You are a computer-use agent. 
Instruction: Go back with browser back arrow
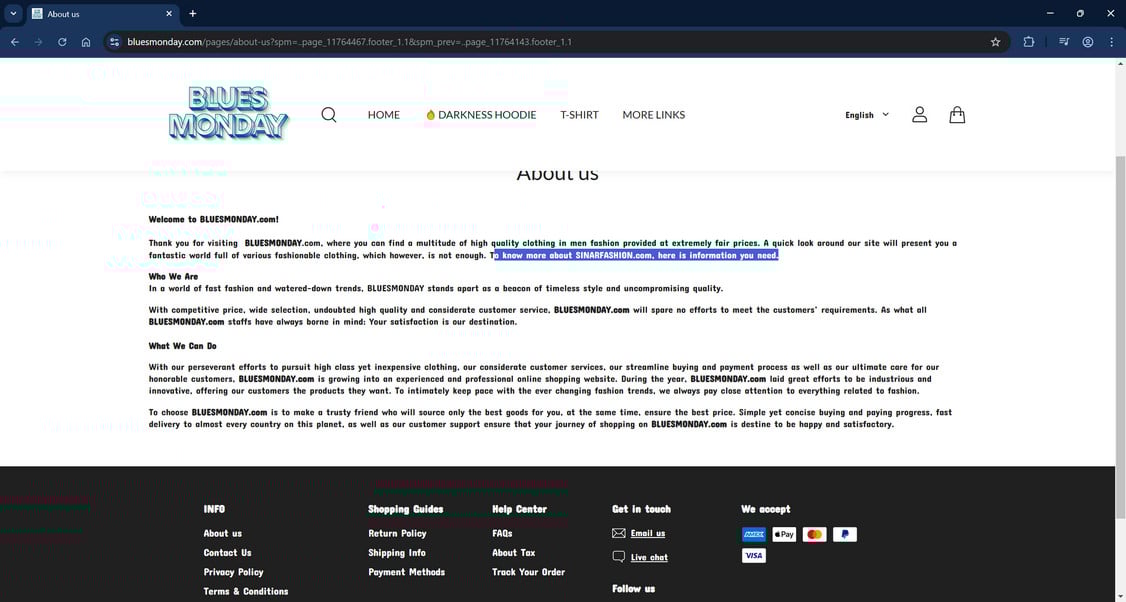click(15, 42)
